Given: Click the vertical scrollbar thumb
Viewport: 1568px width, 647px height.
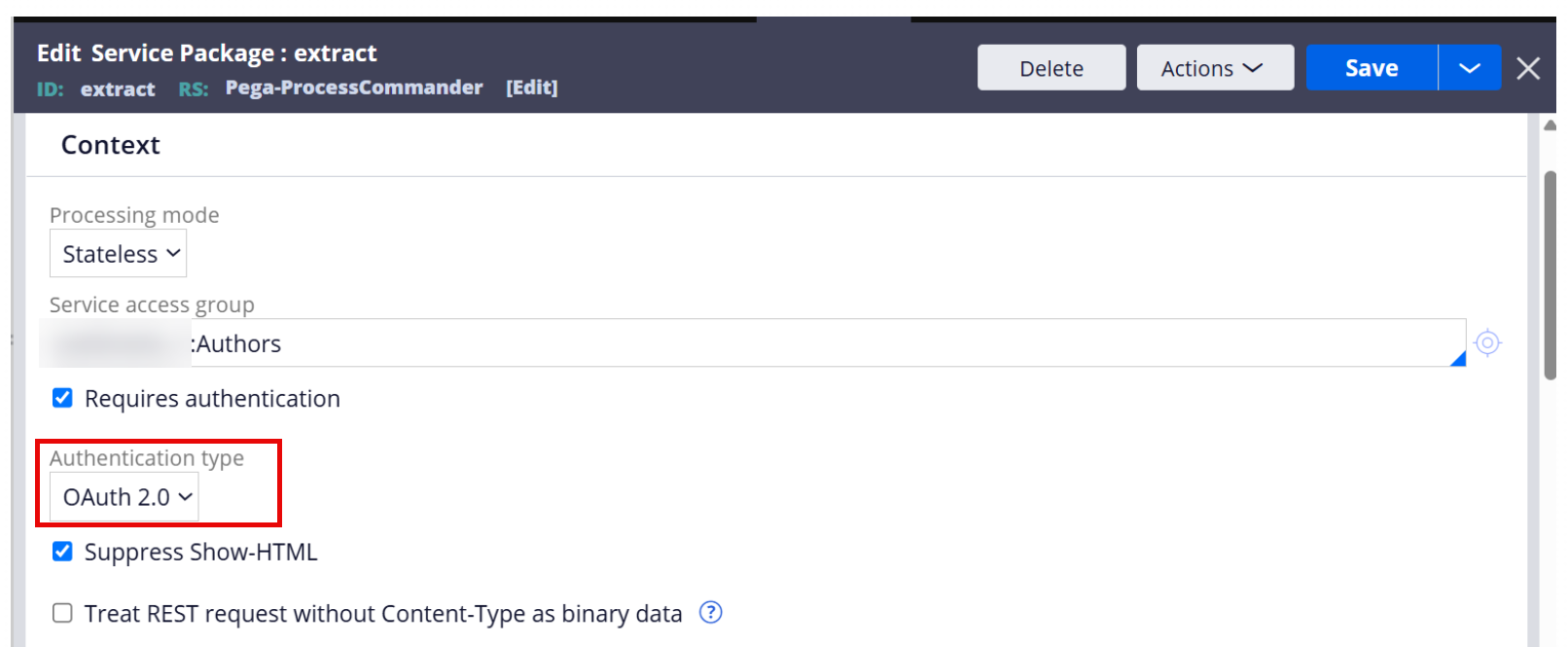Looking at the screenshot, I should 1550,275.
